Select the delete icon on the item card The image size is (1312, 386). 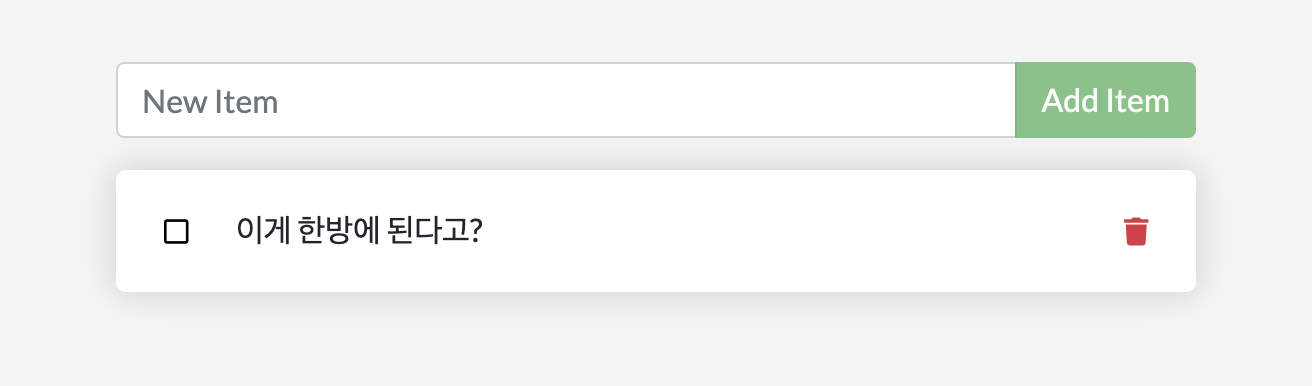(x=1136, y=231)
